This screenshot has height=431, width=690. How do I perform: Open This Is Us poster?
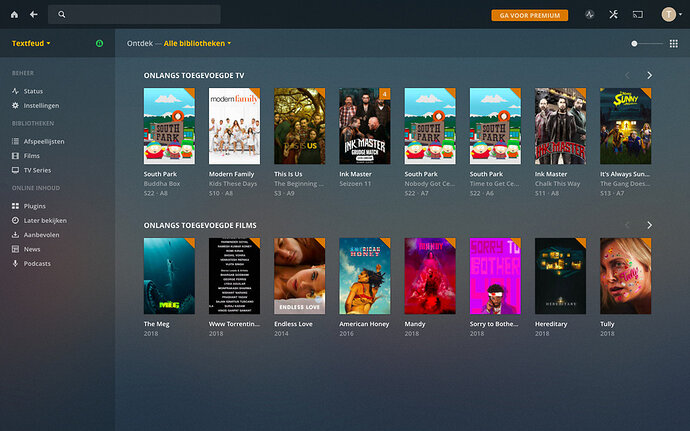300,126
